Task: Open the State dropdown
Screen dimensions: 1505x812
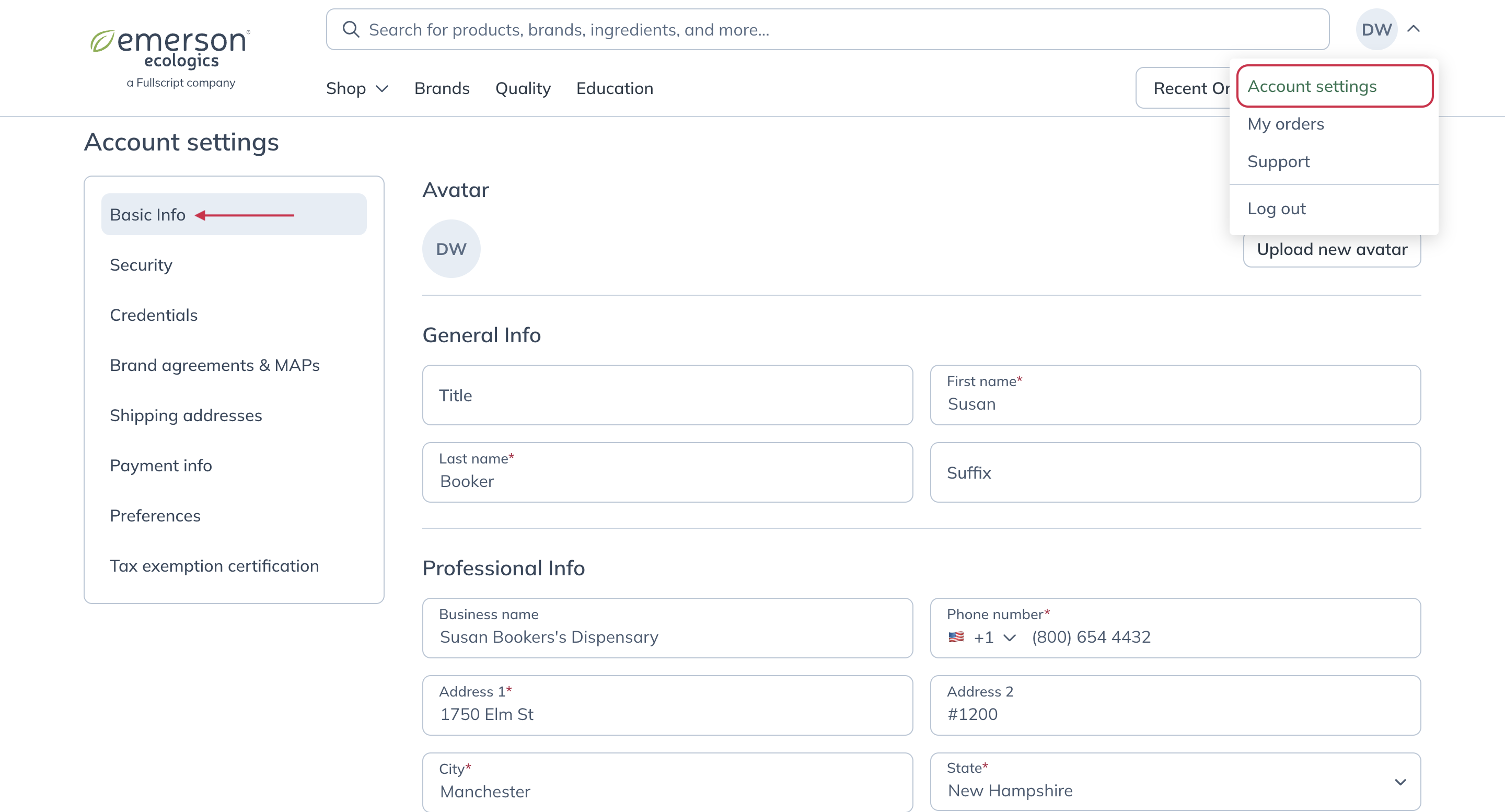Action: 1175,782
